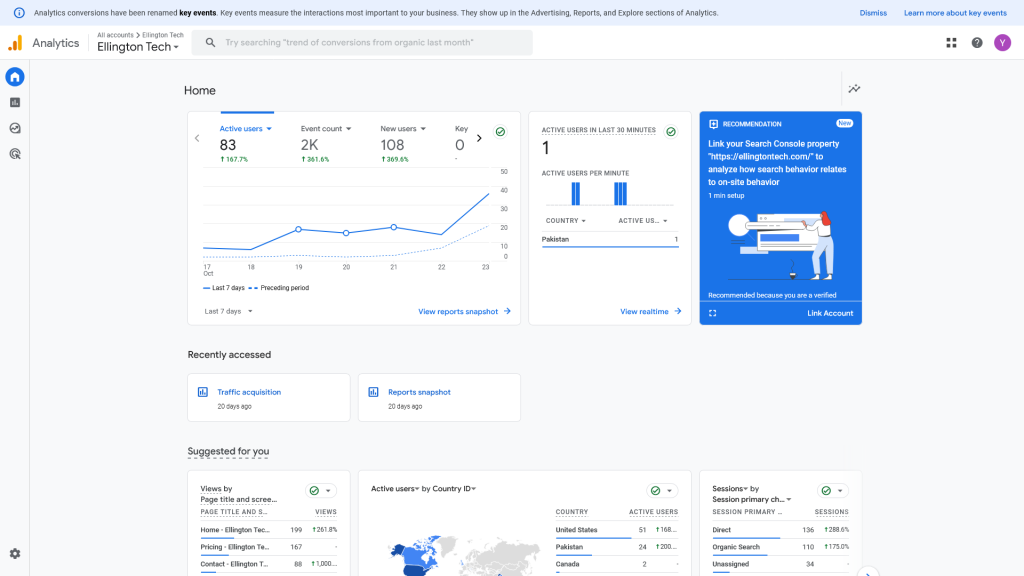The height and width of the screenshot is (576, 1024).
Task: Click the Canada row in country table
Action: (616, 564)
